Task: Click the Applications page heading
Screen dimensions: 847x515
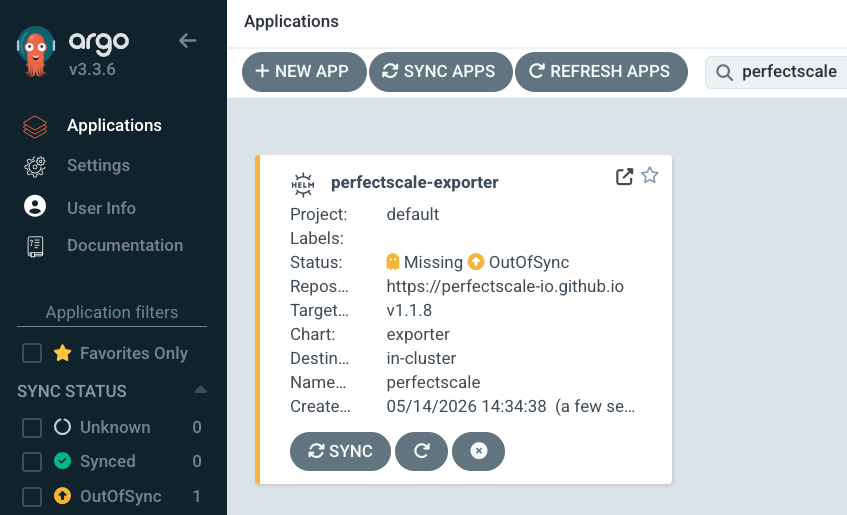Action: (291, 21)
